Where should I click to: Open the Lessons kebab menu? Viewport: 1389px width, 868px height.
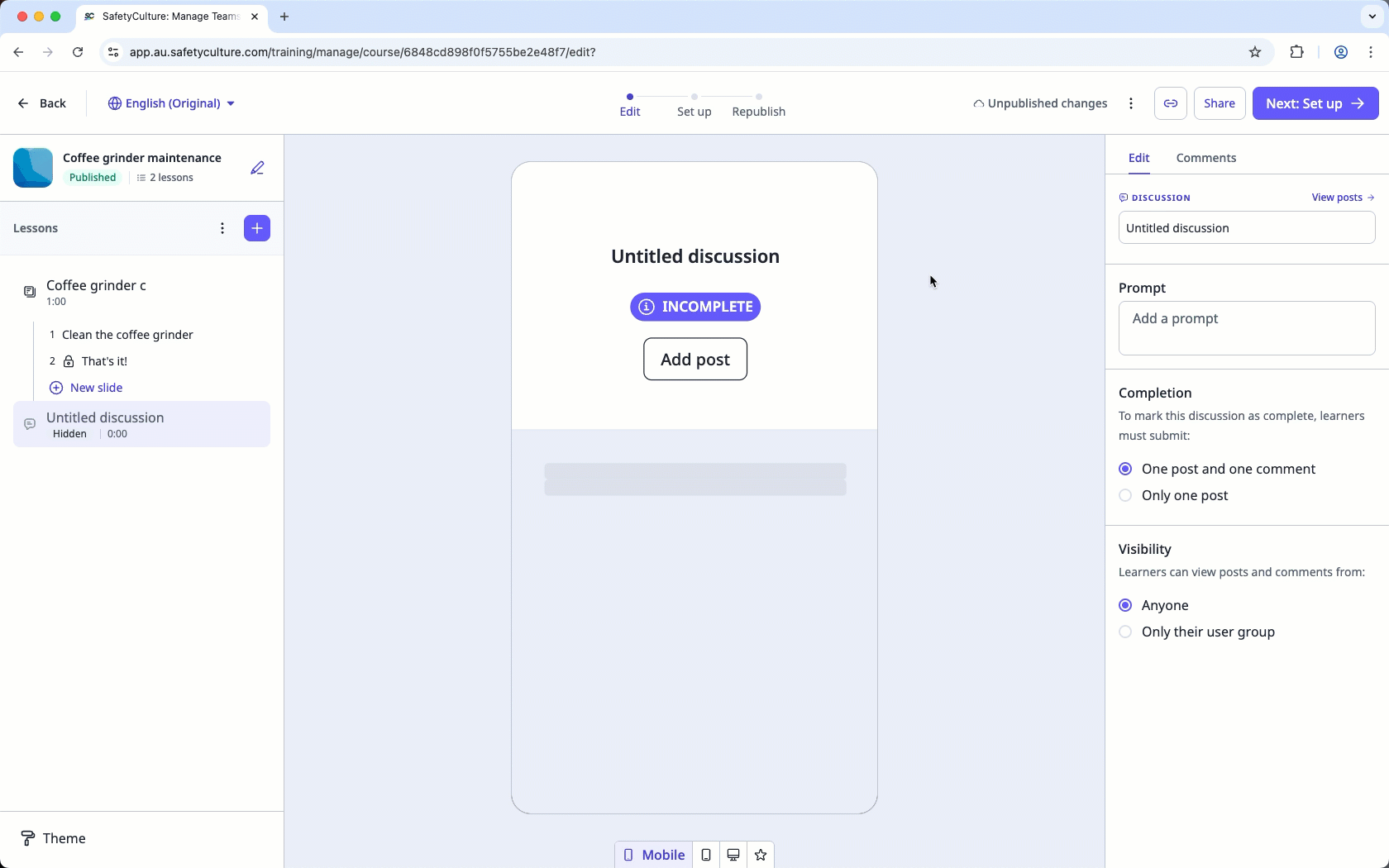tap(222, 228)
